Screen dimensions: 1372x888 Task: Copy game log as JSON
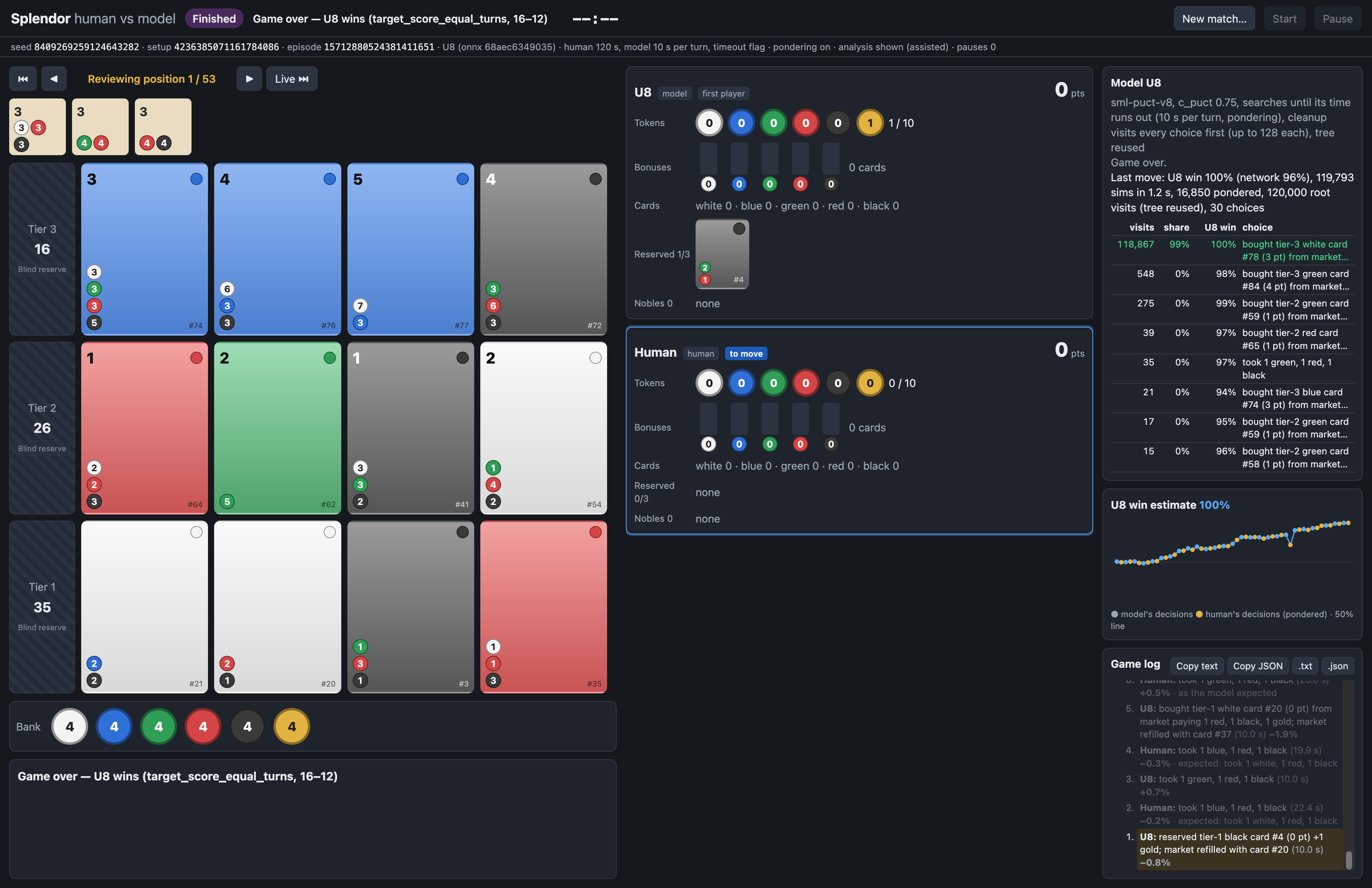(1258, 666)
